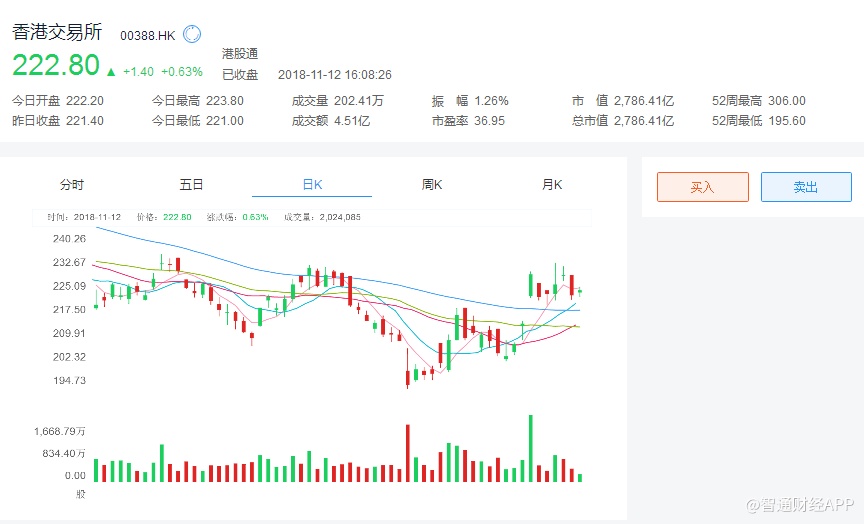Click the 240.26 price axis label
Screen dimensions: 864x524
click(x=69, y=239)
